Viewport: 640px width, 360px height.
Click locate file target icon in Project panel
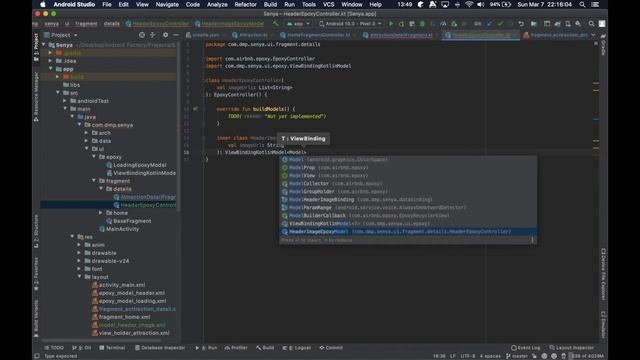click(142, 35)
